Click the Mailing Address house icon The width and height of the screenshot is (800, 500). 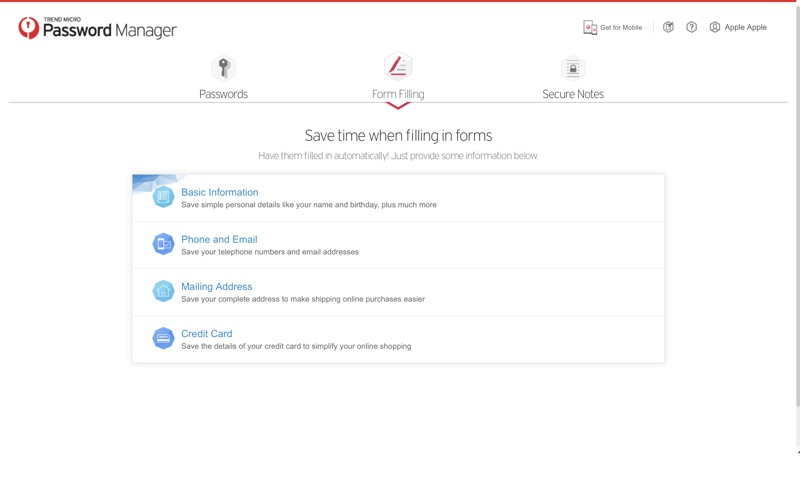pos(163,291)
